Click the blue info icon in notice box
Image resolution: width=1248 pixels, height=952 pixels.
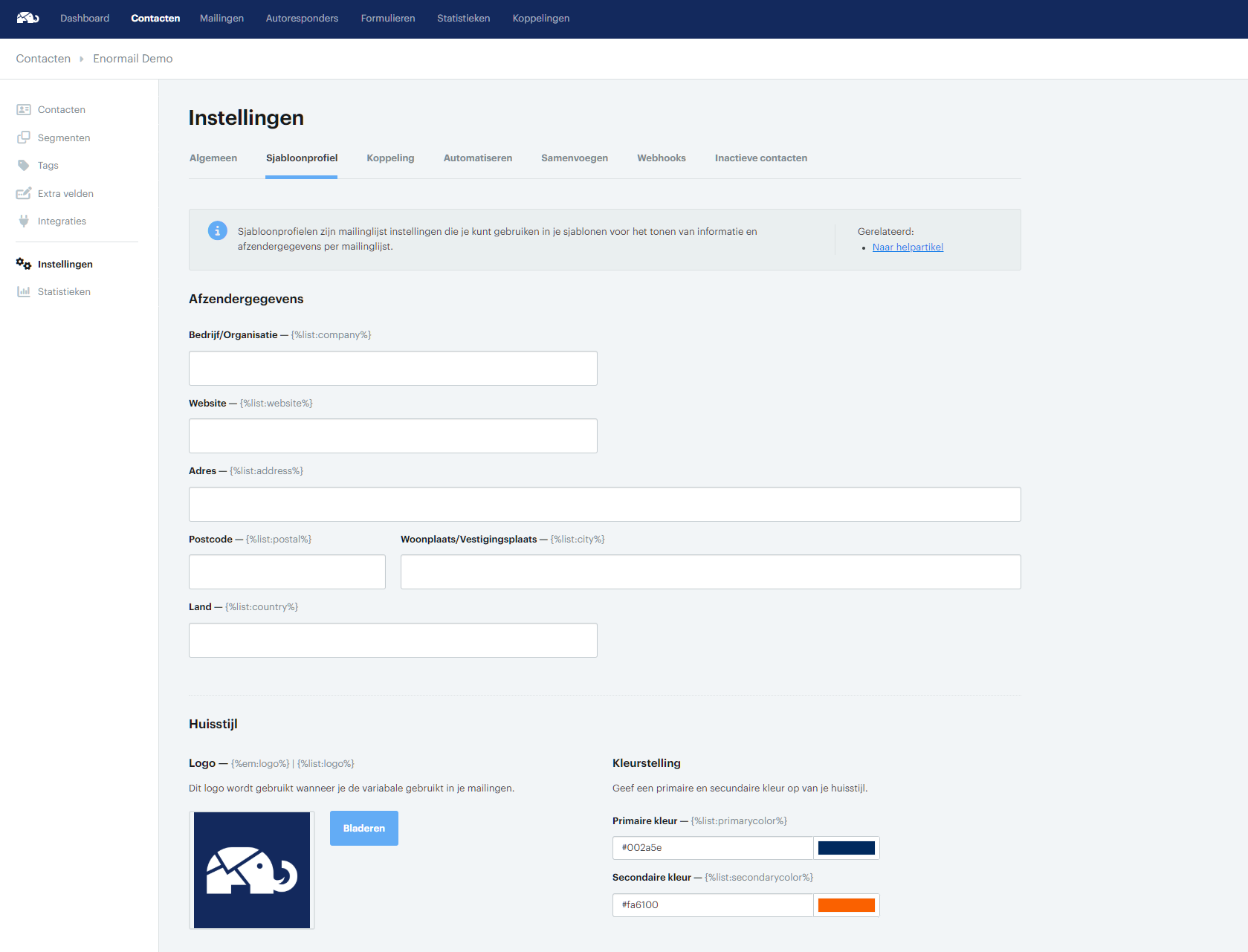coord(217,231)
